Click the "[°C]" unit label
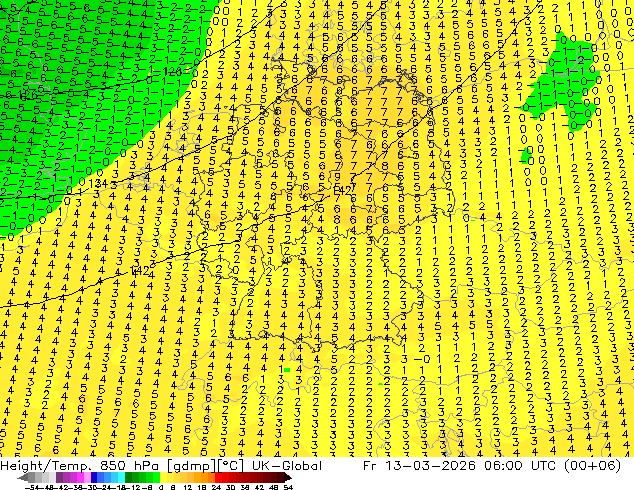 point(231,466)
